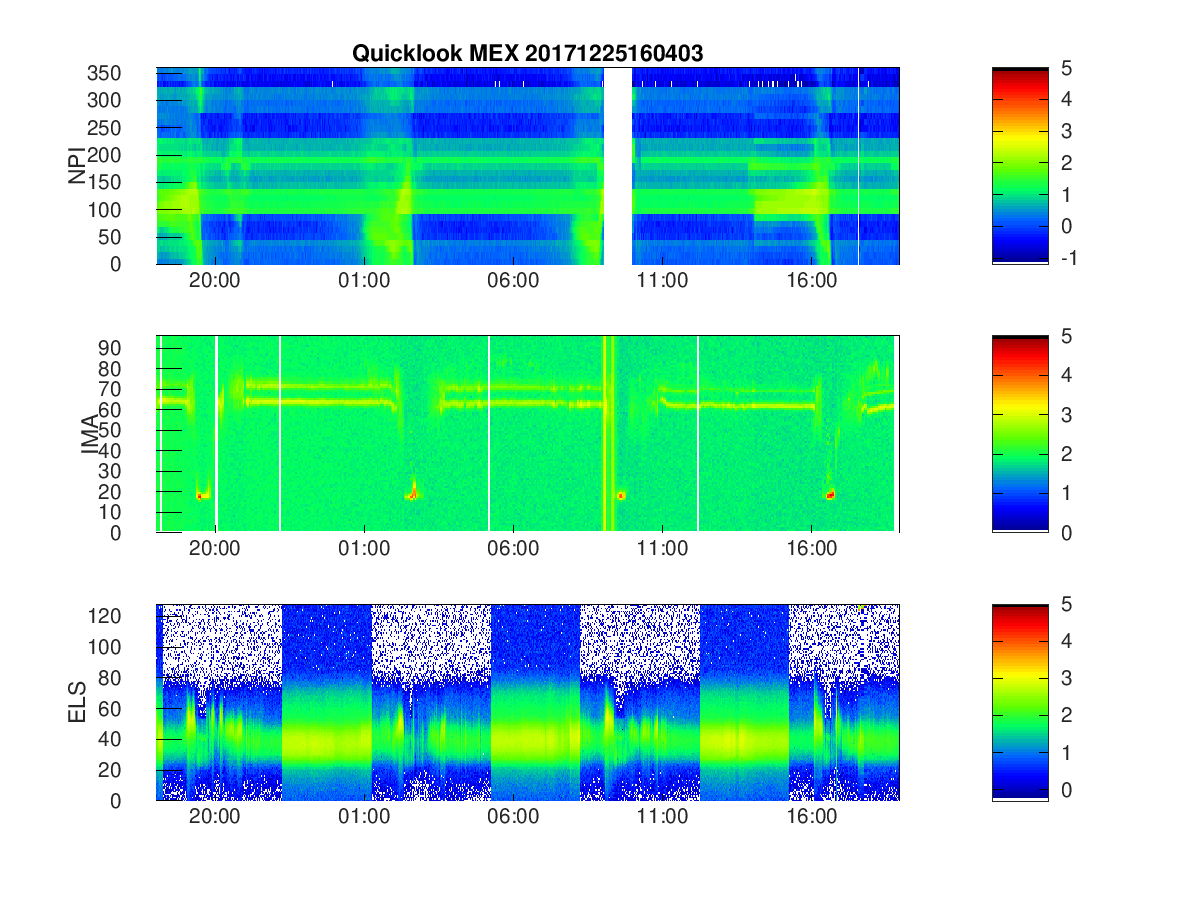Click the 06:00 time label under IMA plot
This screenshot has width=1200, height=900.
[x=513, y=549]
